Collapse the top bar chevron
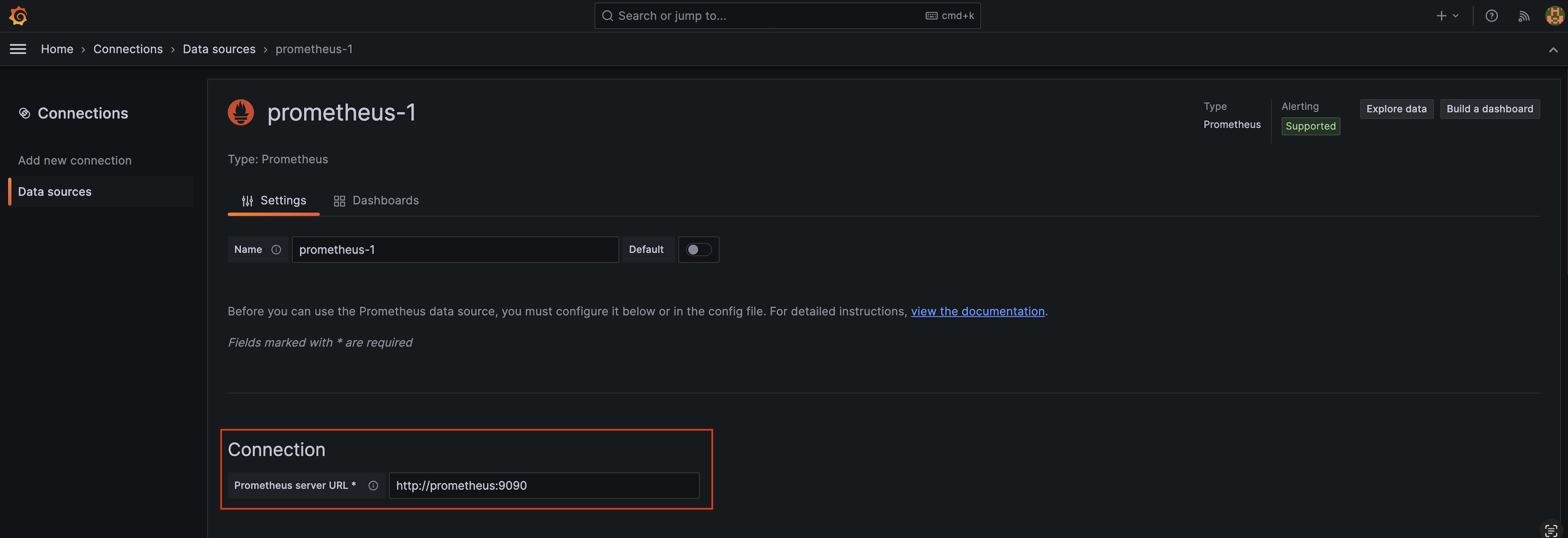Image resolution: width=1568 pixels, height=538 pixels. 1553,50
